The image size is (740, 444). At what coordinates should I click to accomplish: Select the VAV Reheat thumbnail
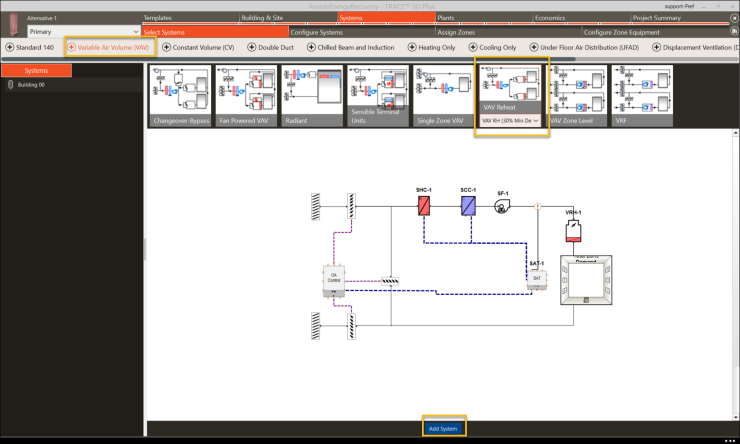[x=510, y=90]
